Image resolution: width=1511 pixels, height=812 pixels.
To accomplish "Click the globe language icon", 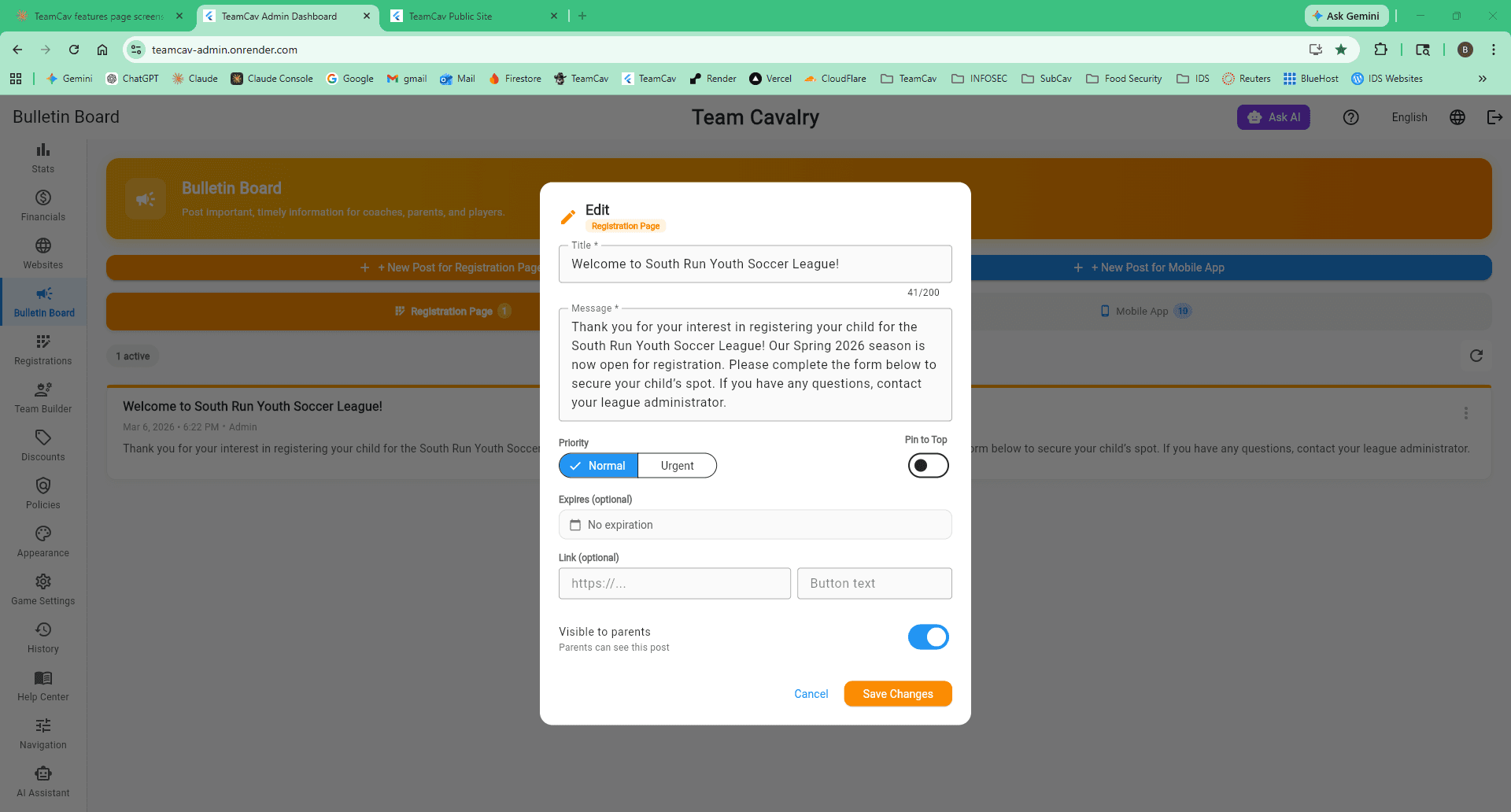I will pyautogui.click(x=1457, y=117).
